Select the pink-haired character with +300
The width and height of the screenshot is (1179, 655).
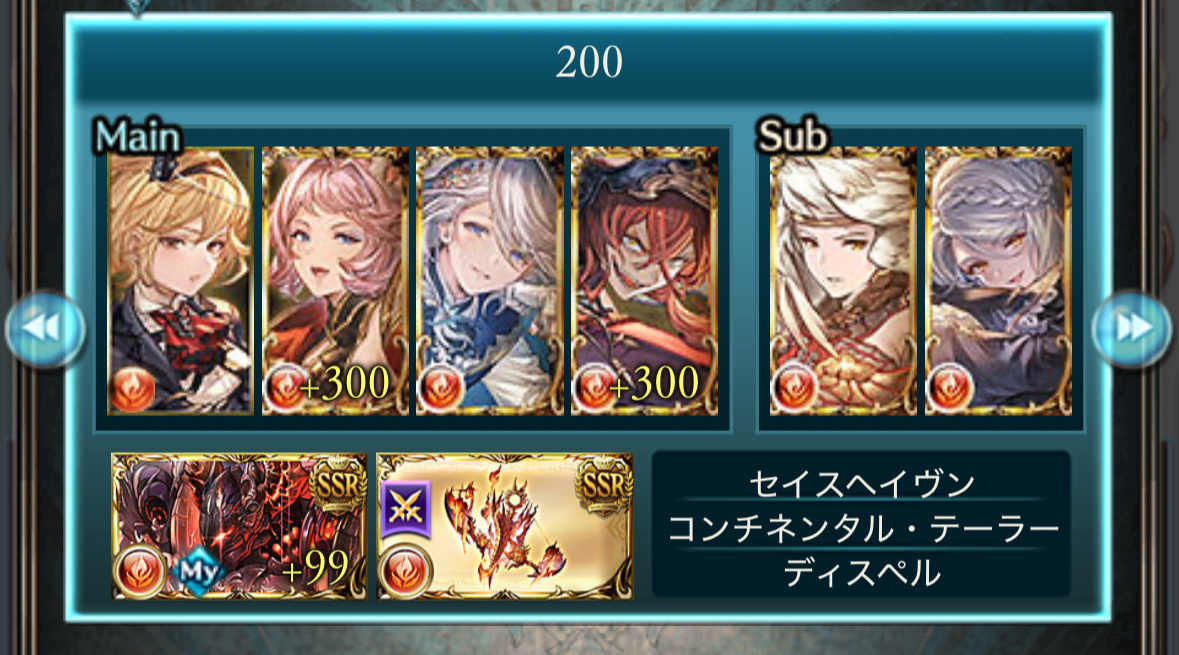[x=335, y=281]
